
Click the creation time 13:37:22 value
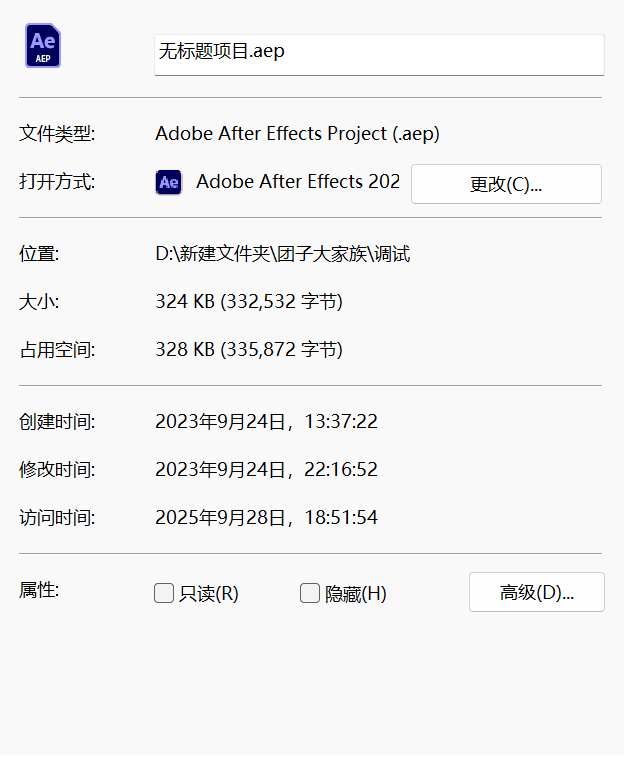point(266,422)
